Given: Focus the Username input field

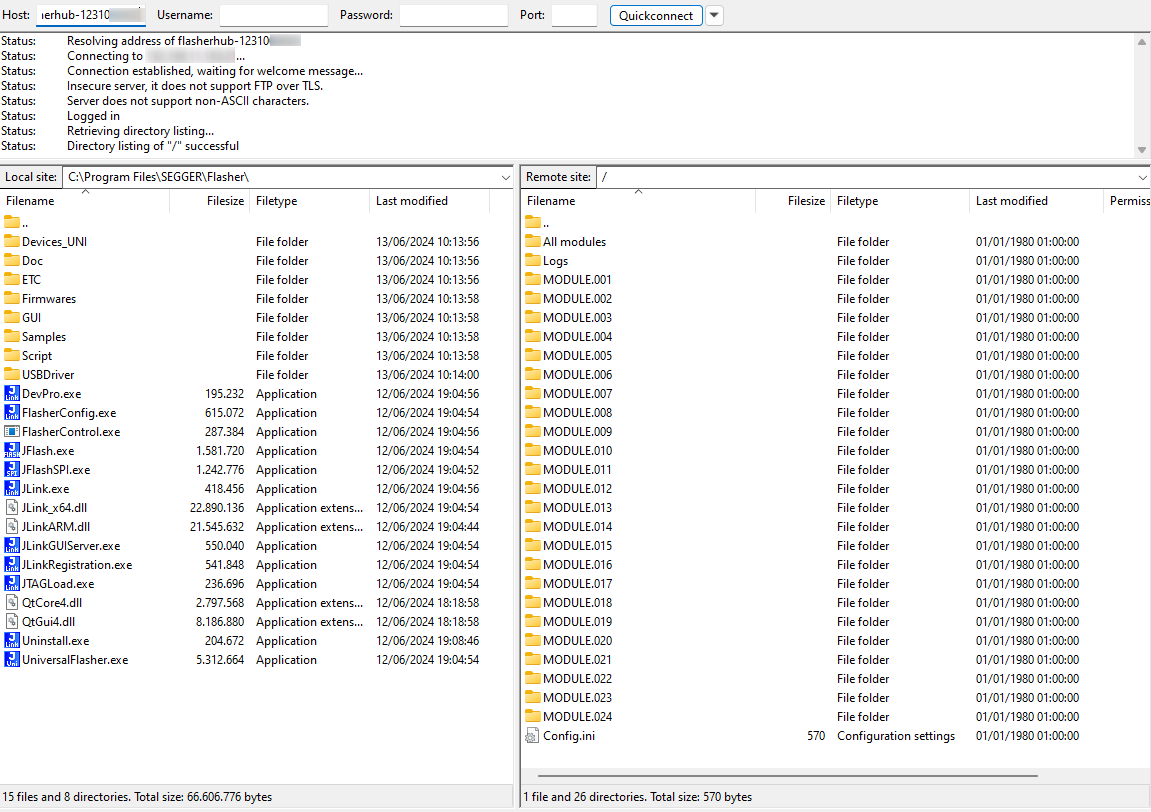Looking at the screenshot, I should pos(273,16).
